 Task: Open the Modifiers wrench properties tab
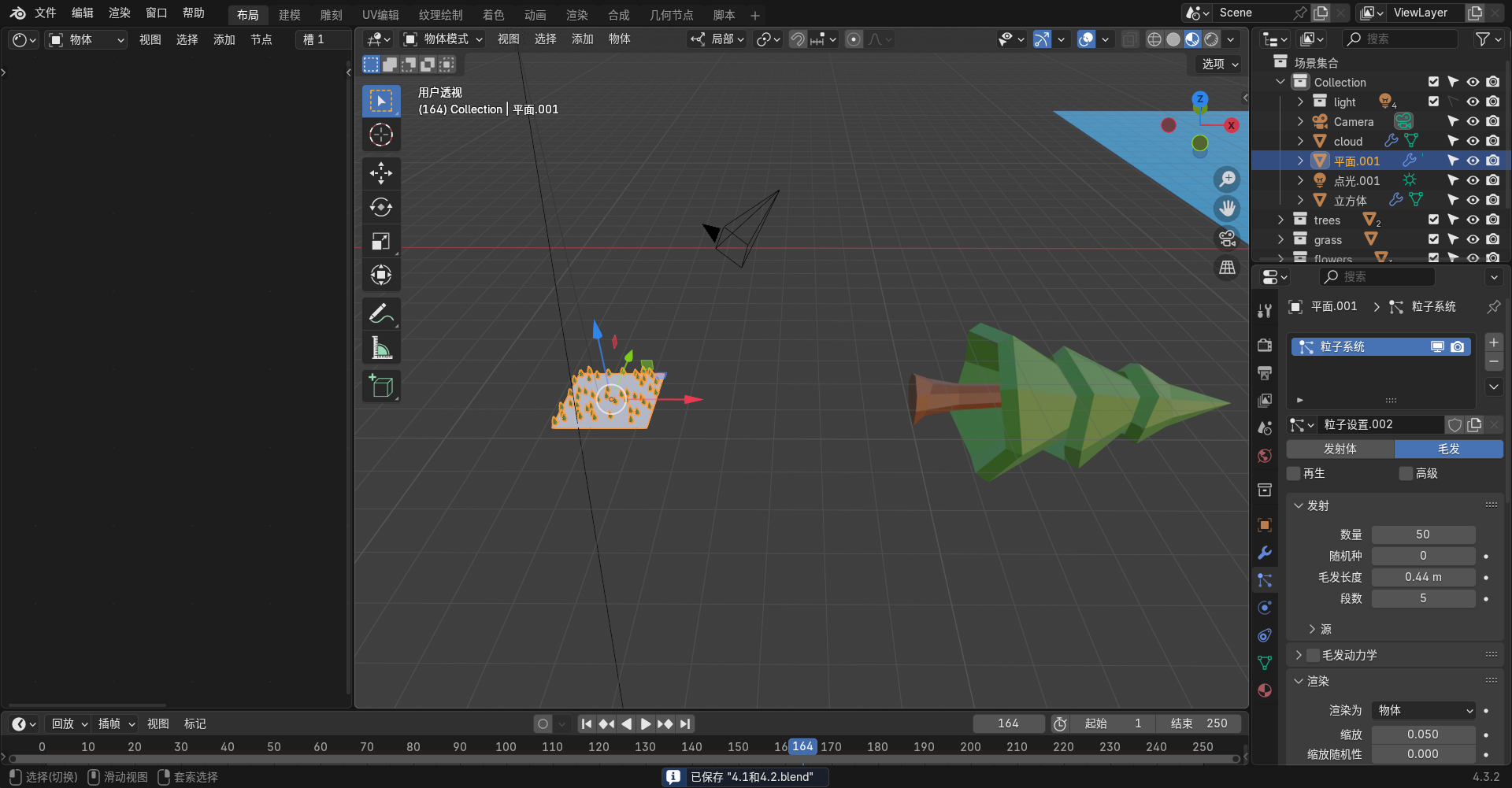point(1265,553)
